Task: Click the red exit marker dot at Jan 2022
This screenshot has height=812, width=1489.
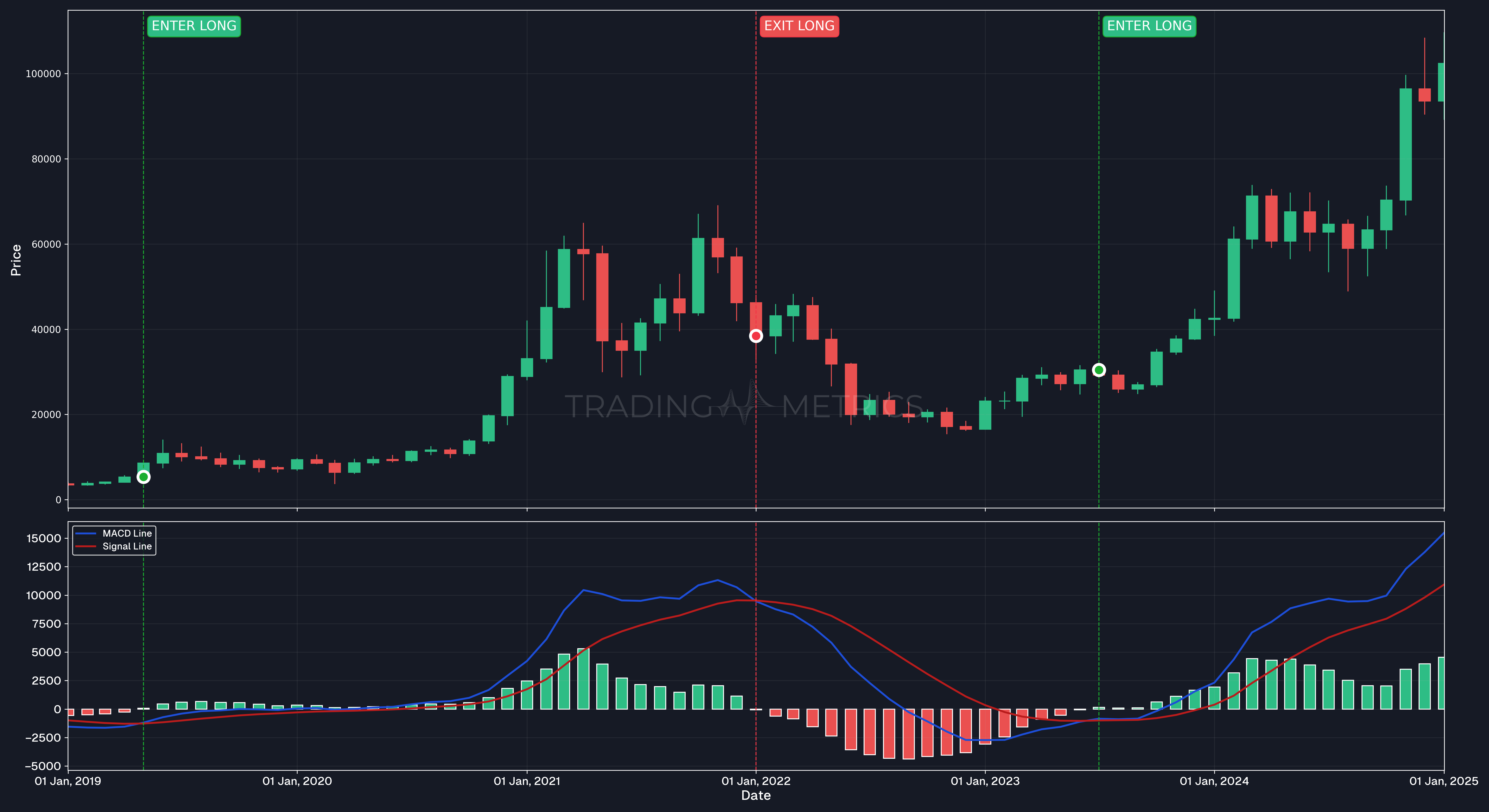Action: [756, 336]
